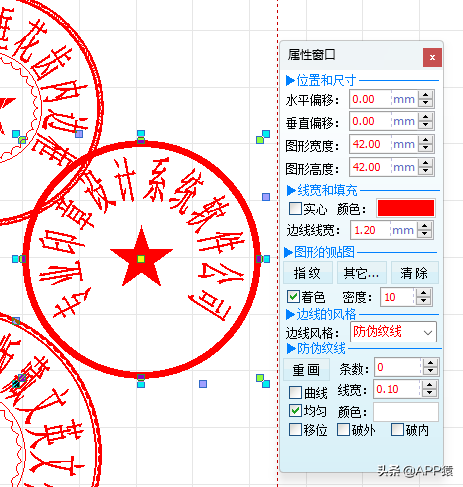This screenshot has width=463, height=487.
Task: Click the 线宽 0.10 value field
Action: coord(397,389)
